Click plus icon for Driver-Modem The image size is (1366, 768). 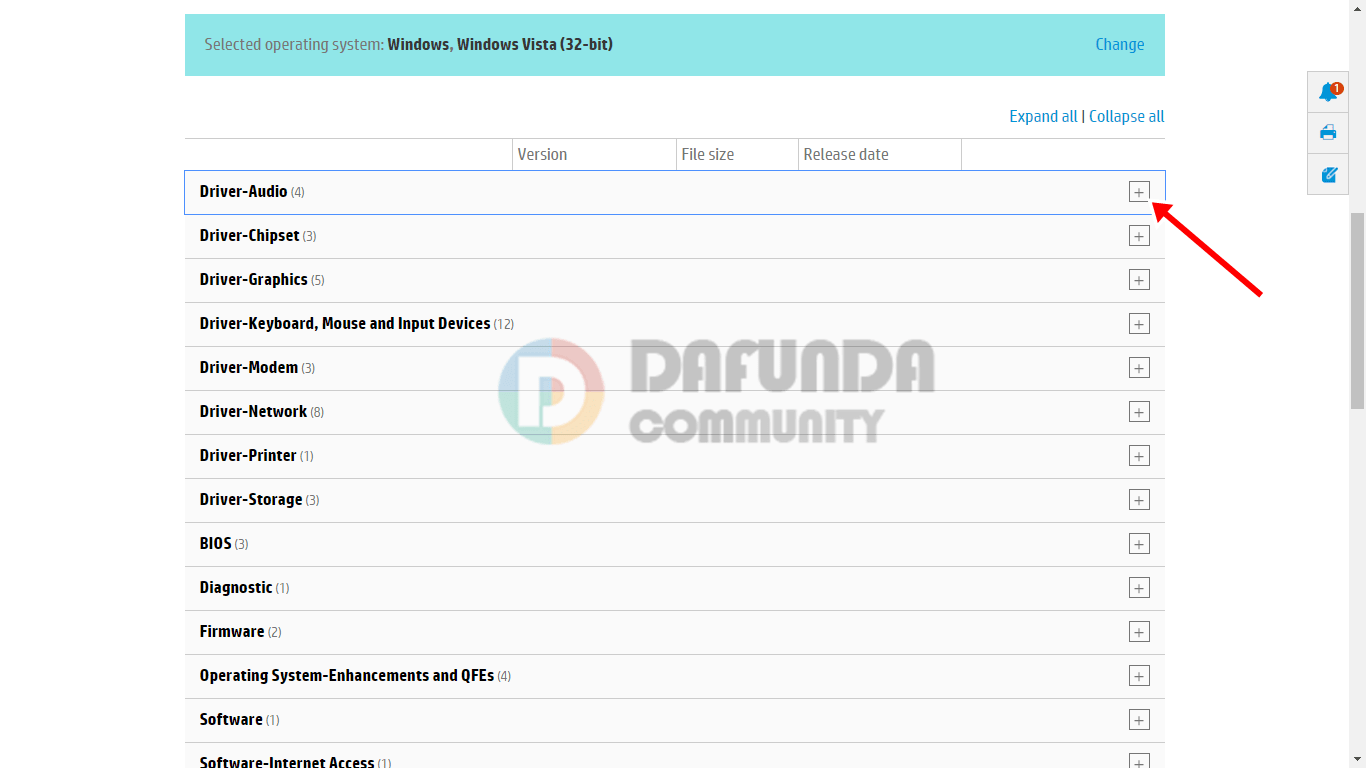(1138, 368)
